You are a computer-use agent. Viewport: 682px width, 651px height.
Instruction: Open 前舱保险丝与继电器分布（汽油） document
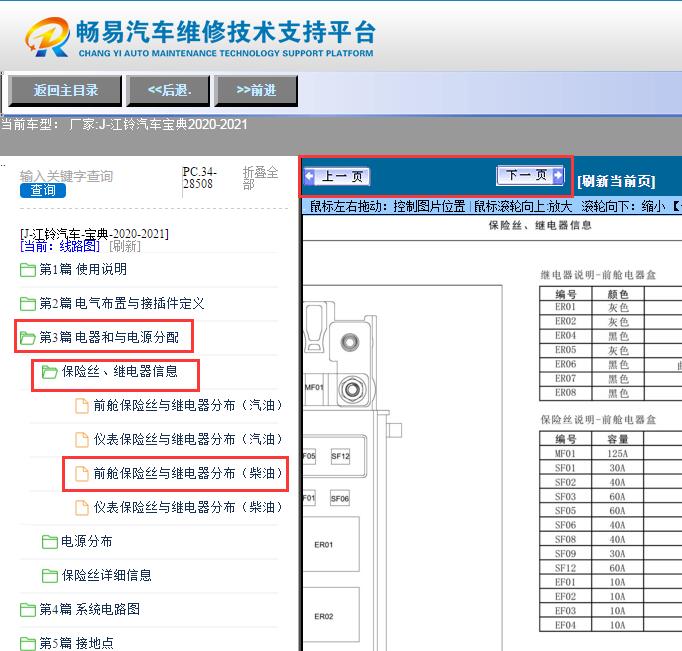(x=188, y=405)
